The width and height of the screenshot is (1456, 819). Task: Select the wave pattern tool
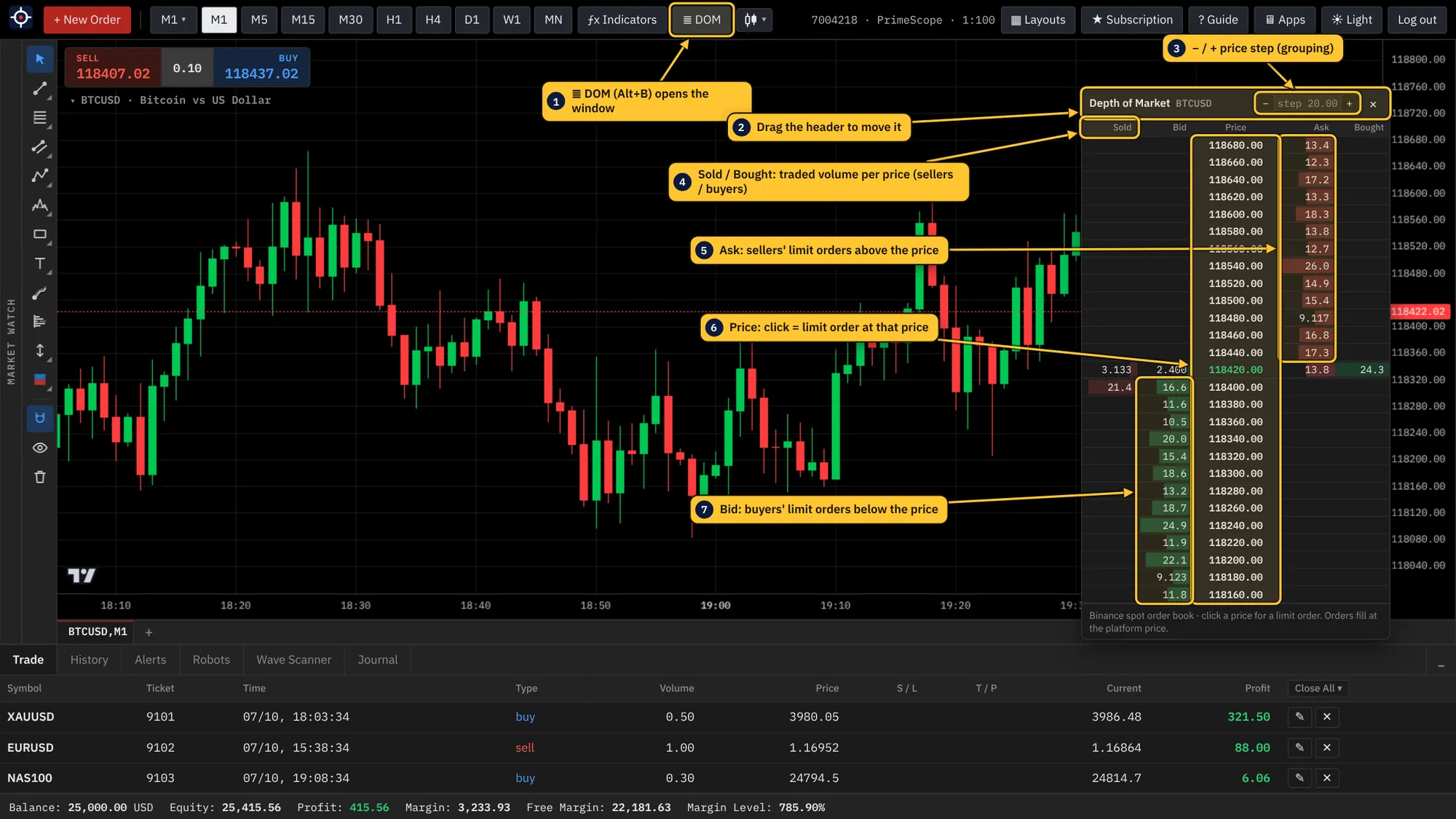click(40, 205)
